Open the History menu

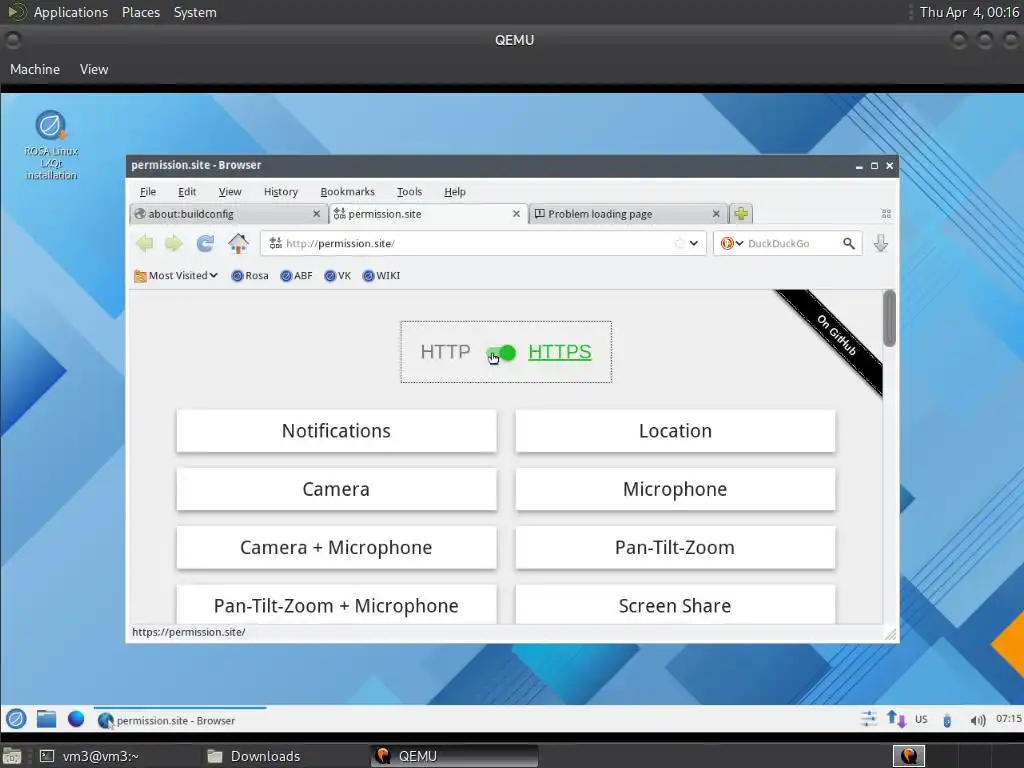[x=281, y=191]
